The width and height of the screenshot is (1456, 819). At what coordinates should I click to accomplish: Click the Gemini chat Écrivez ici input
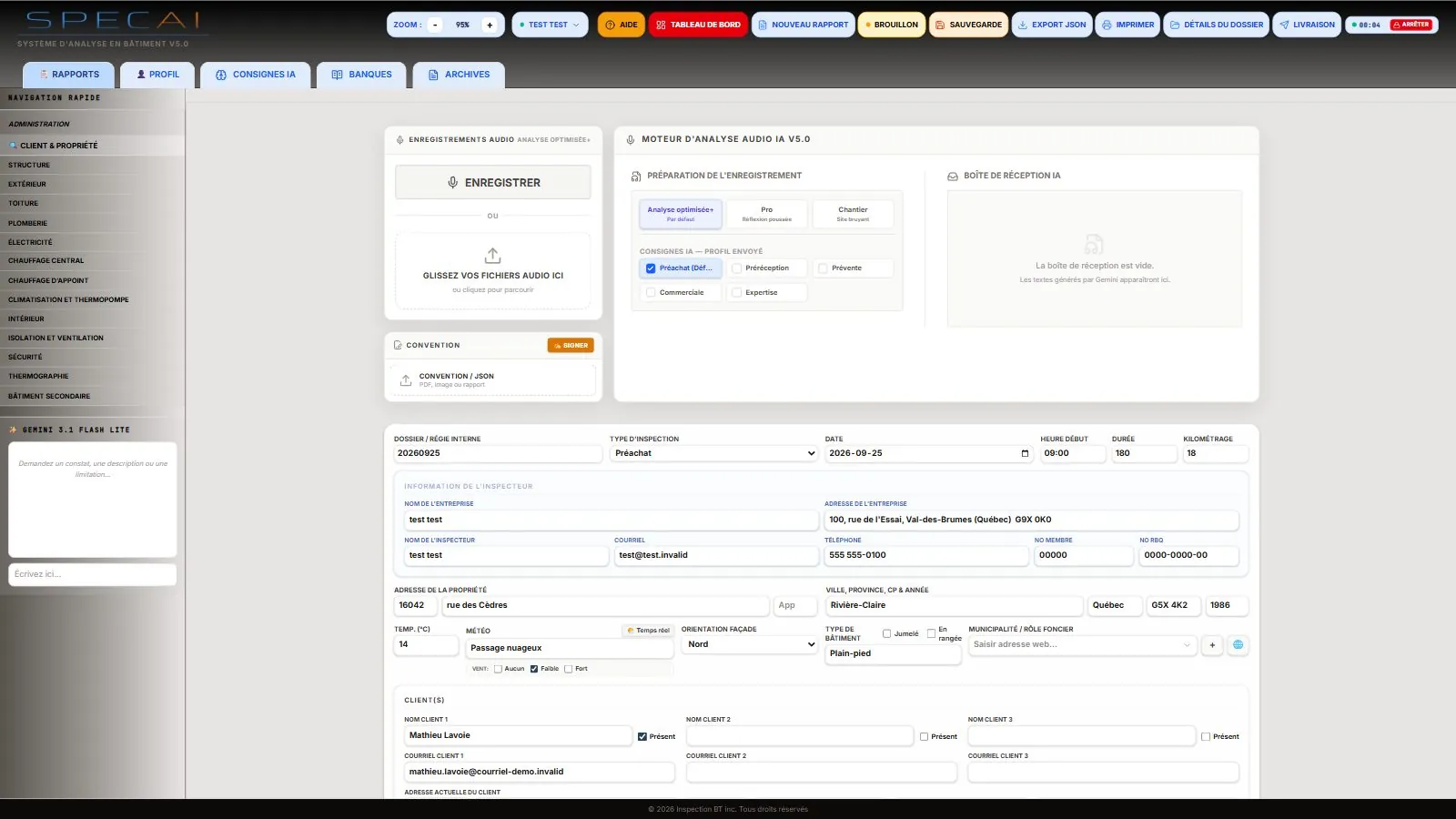92,574
